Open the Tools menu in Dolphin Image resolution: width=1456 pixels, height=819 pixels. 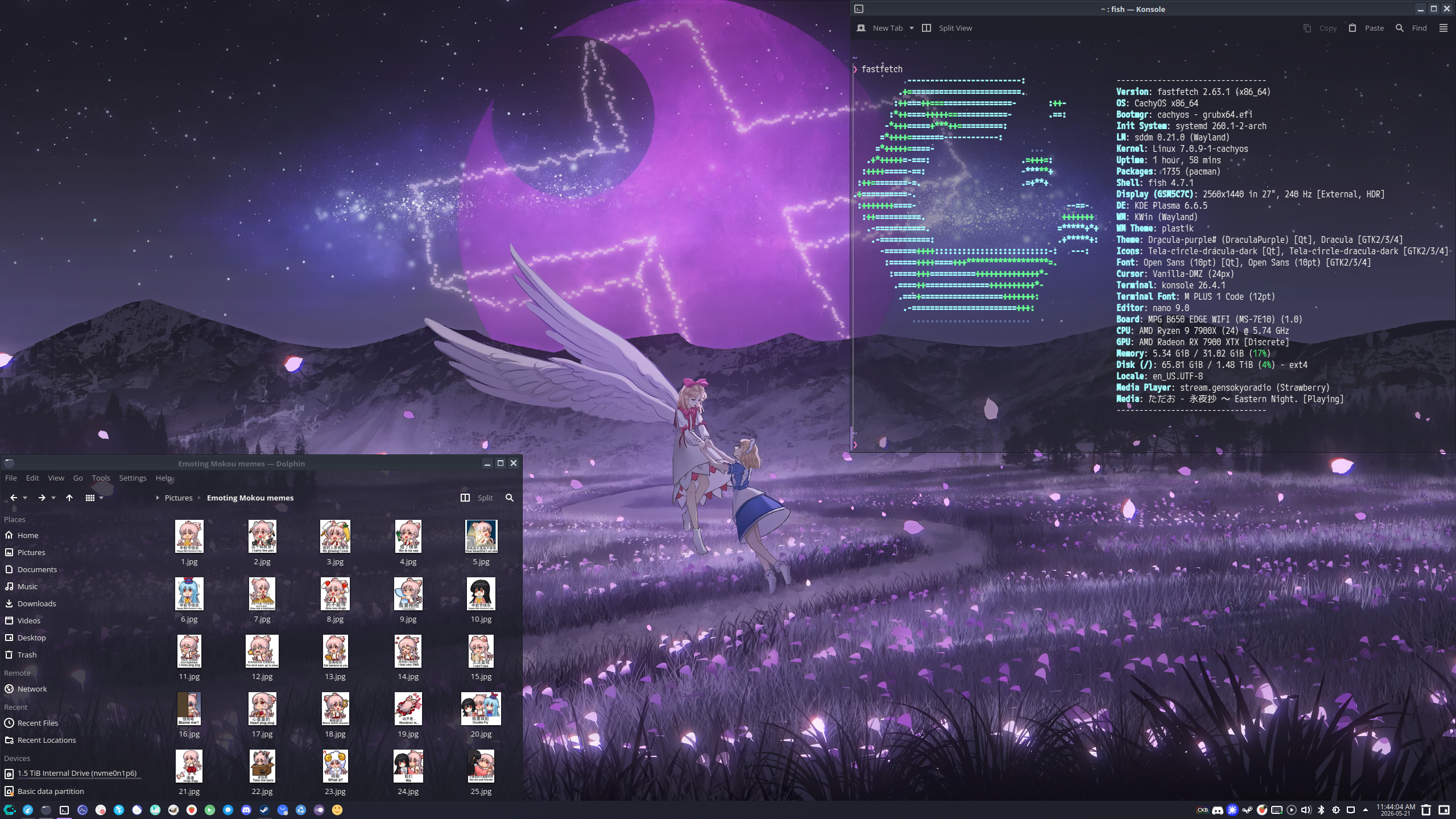101,478
